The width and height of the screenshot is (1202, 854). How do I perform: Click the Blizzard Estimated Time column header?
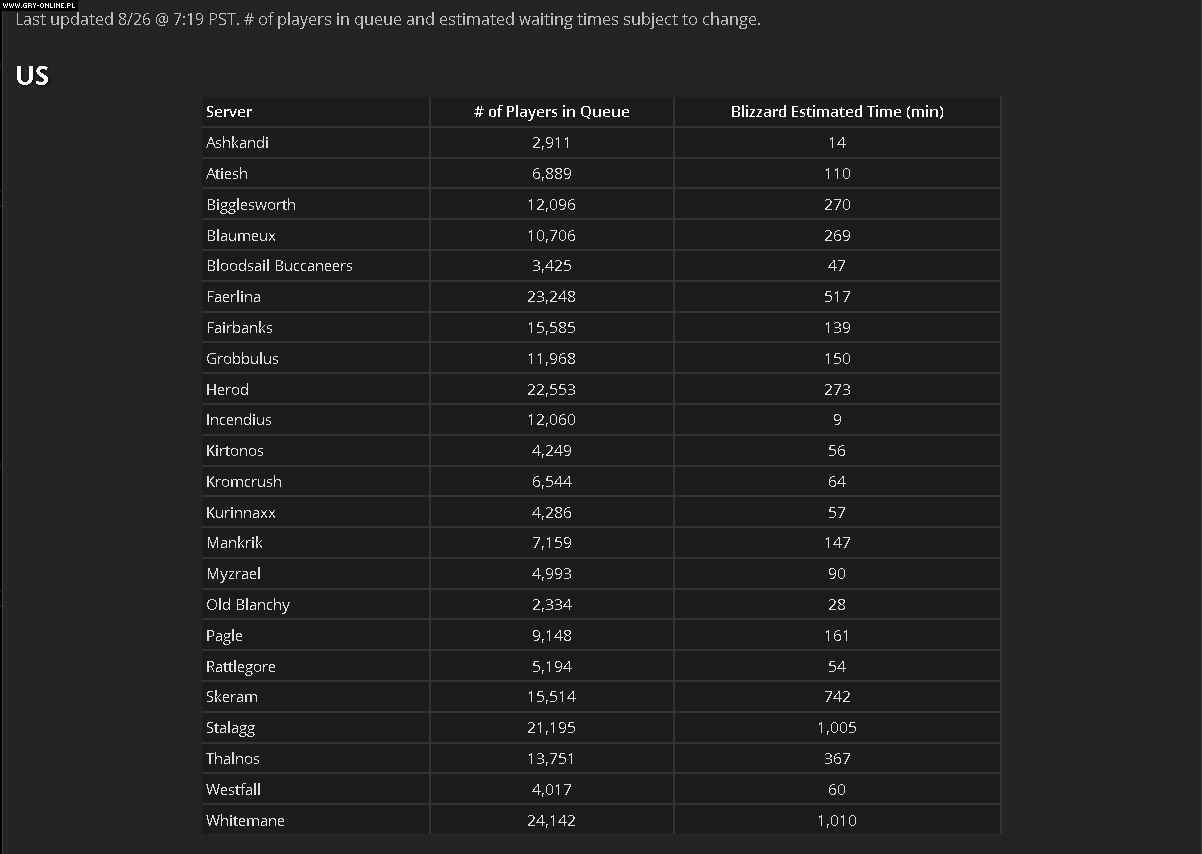click(837, 112)
